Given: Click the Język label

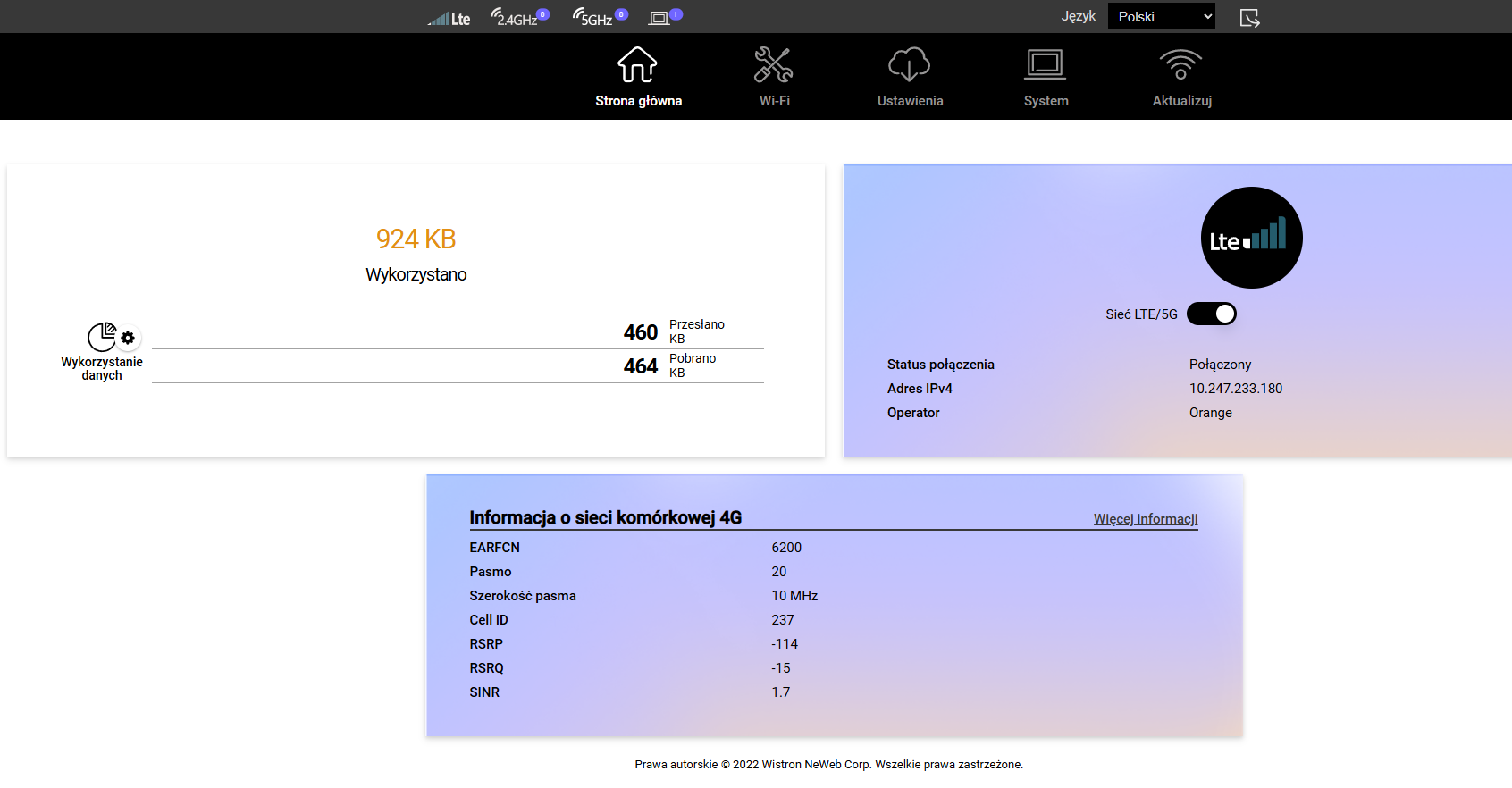Looking at the screenshot, I should [1079, 16].
